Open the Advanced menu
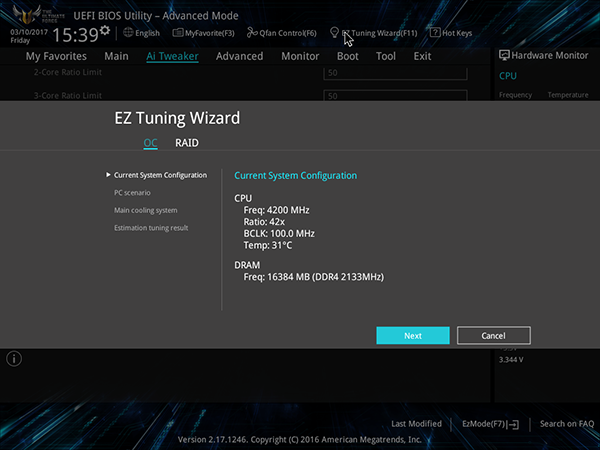 point(239,57)
